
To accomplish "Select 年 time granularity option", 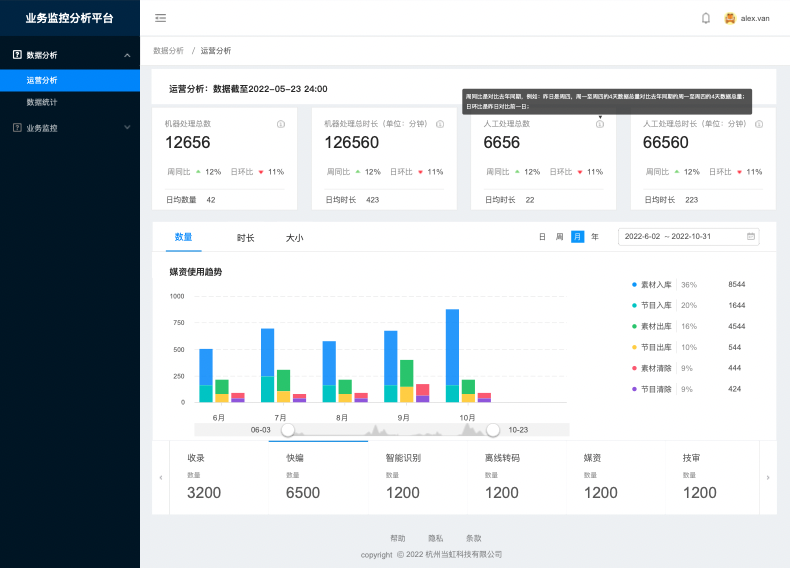I will tap(595, 237).
